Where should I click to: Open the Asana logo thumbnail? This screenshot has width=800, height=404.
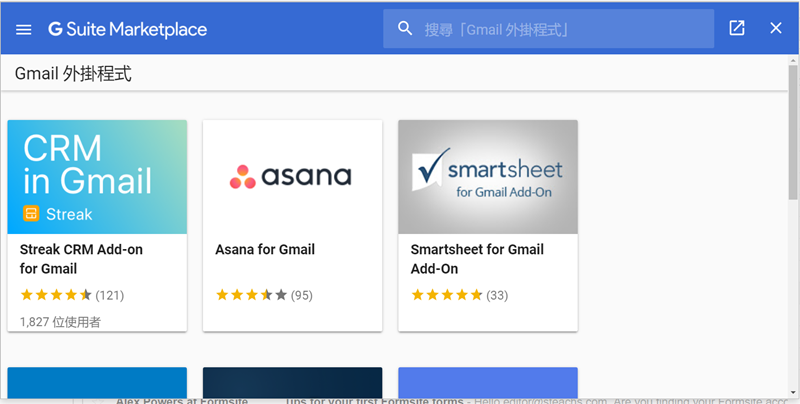click(292, 177)
